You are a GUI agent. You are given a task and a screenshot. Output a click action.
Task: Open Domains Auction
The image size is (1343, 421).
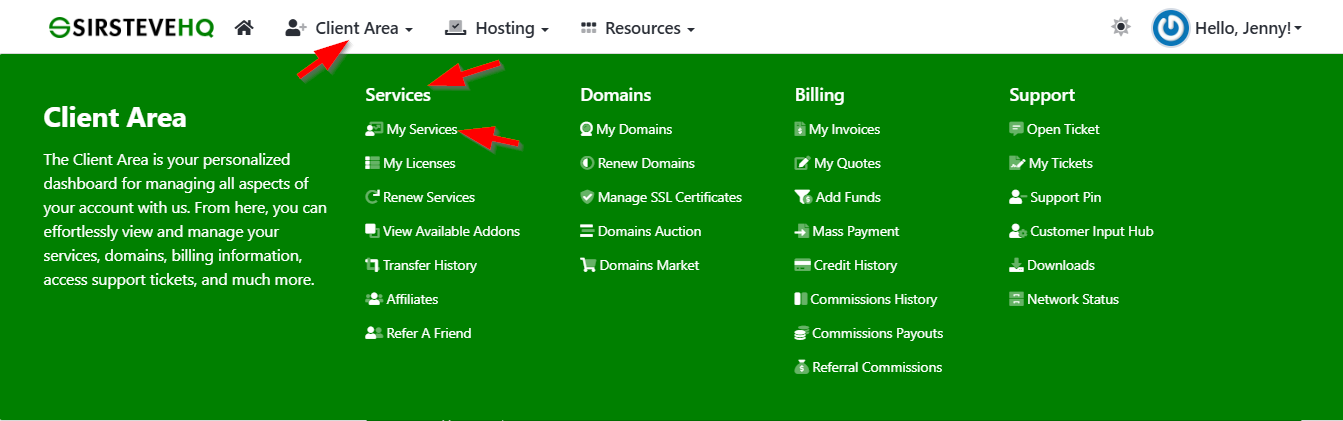coord(650,231)
